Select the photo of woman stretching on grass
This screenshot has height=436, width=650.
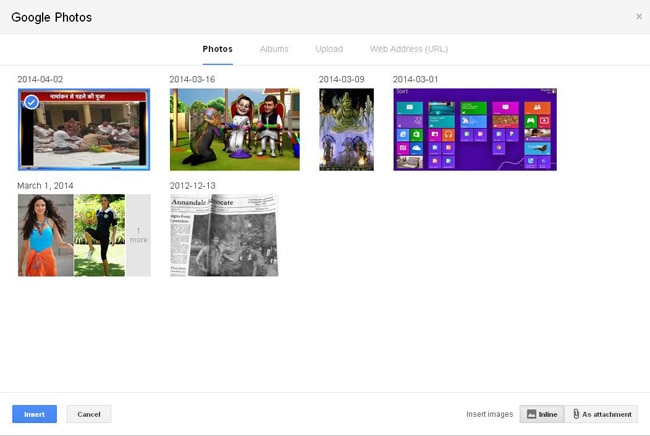[x=99, y=235]
